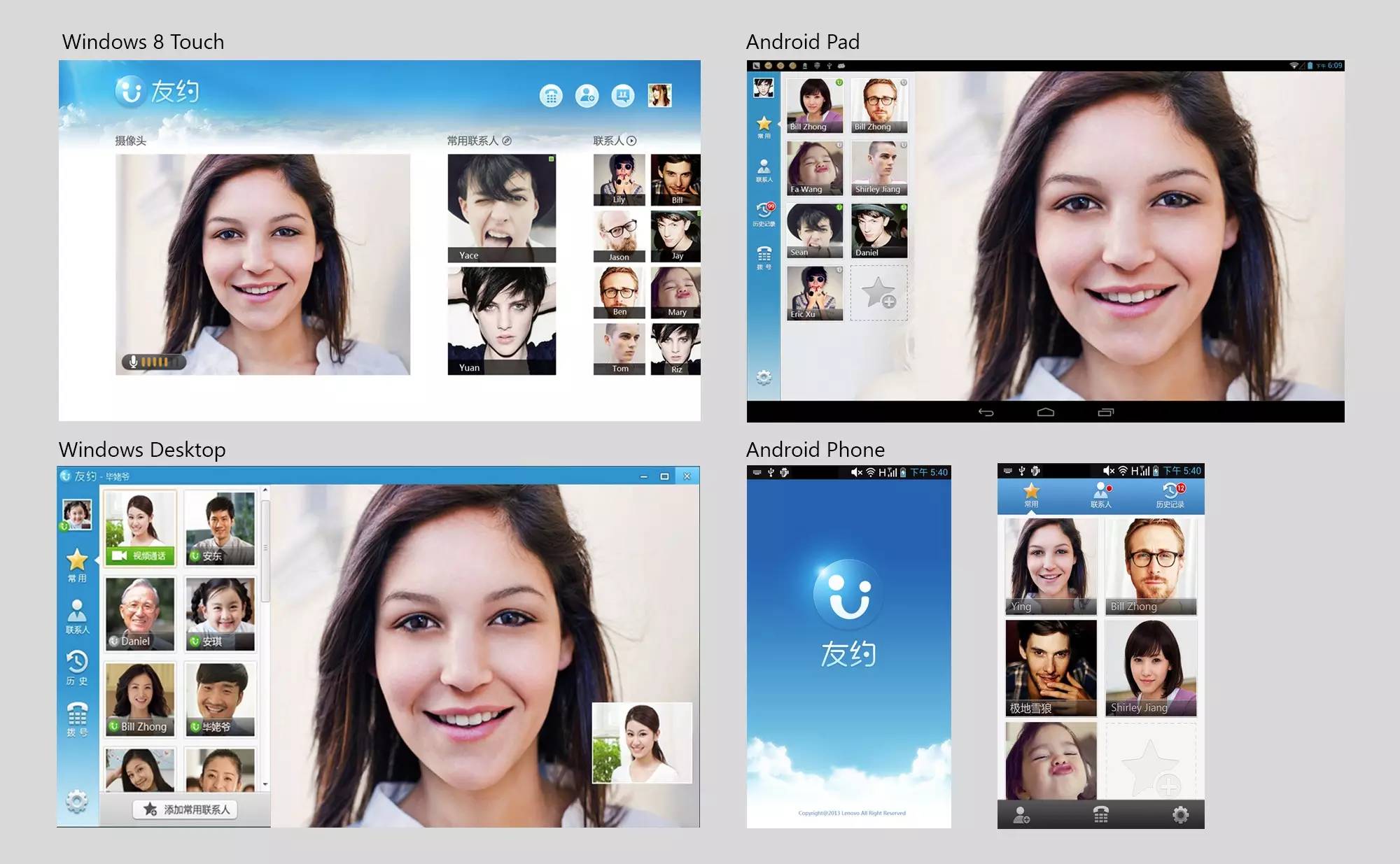Click the add contact icon in the Windows 8 Touch header

tap(587, 96)
